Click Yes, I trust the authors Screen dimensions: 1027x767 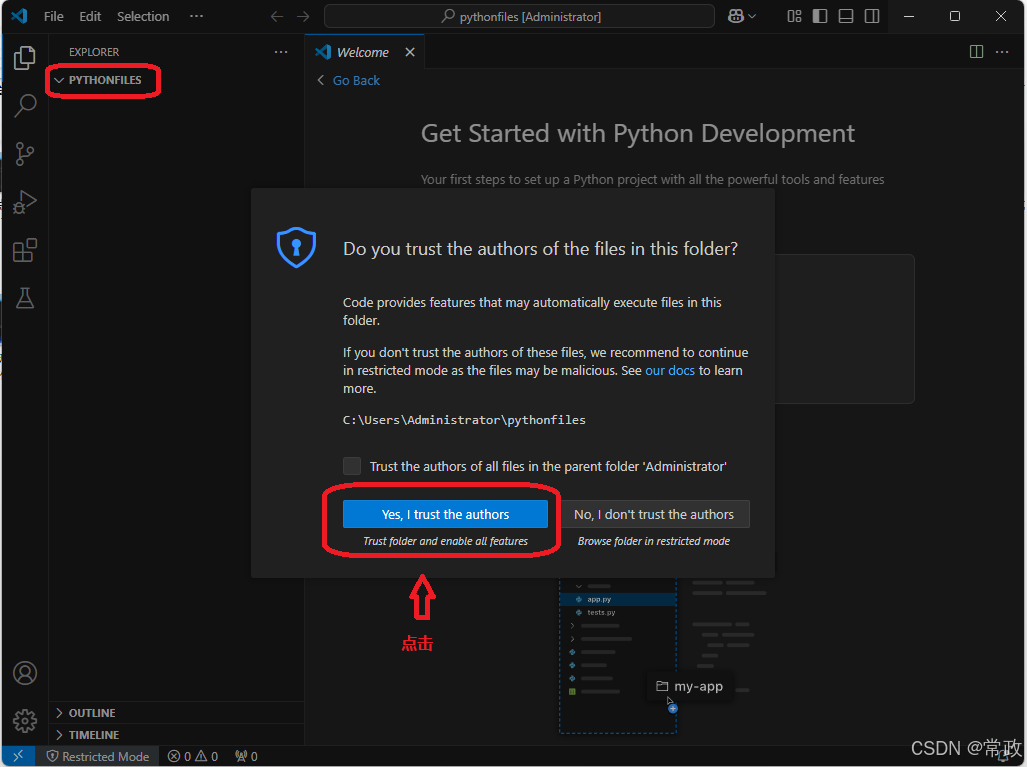(445, 514)
